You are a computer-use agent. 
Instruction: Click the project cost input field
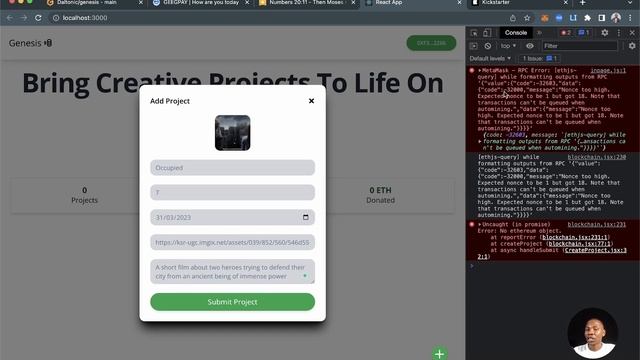click(x=233, y=192)
